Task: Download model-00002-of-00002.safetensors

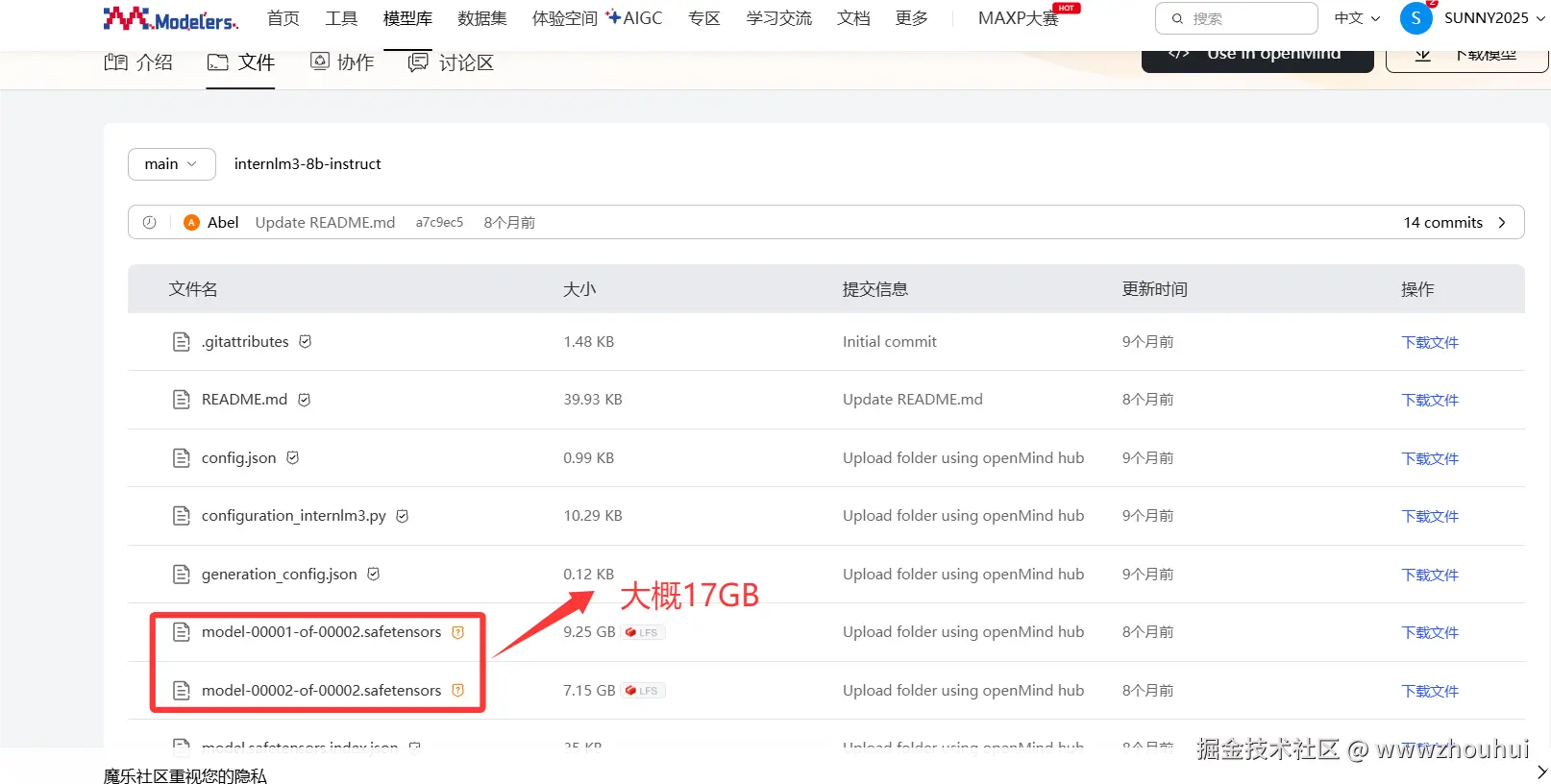Action: (x=1430, y=691)
